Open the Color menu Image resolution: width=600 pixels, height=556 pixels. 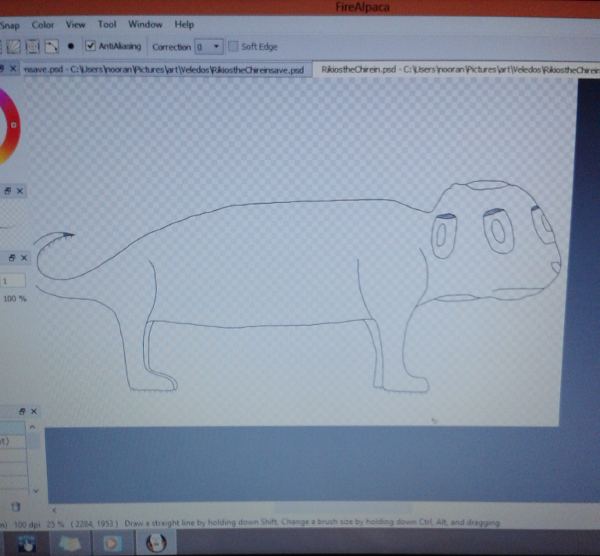[43, 24]
